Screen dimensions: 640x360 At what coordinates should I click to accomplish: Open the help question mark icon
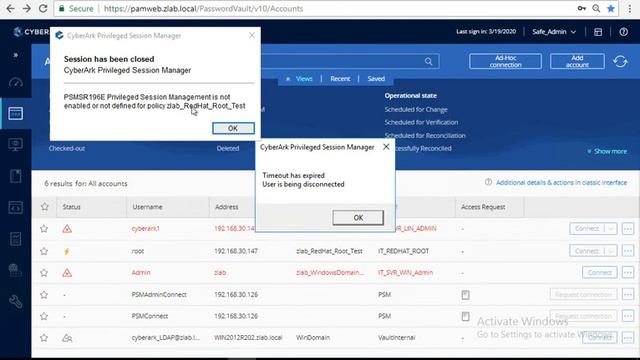(x=623, y=32)
